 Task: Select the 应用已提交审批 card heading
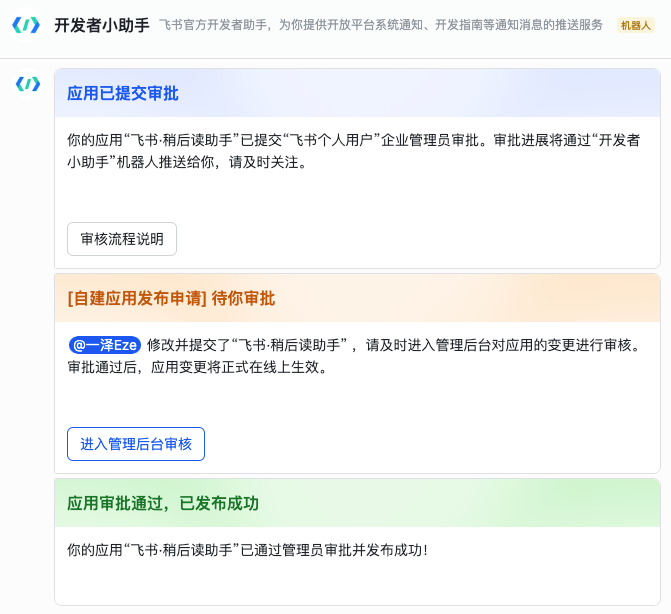[123, 93]
